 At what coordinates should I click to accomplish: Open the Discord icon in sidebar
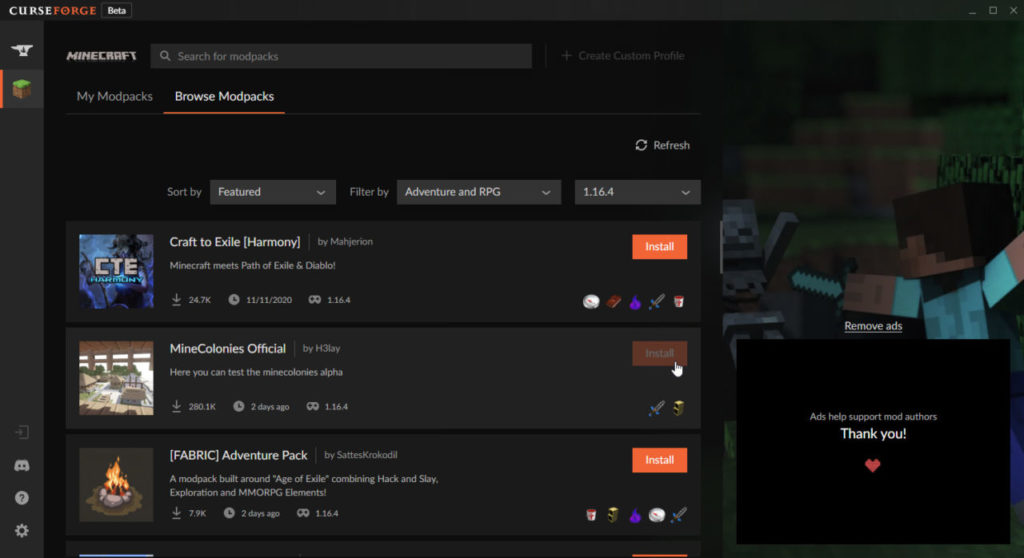coord(21,465)
